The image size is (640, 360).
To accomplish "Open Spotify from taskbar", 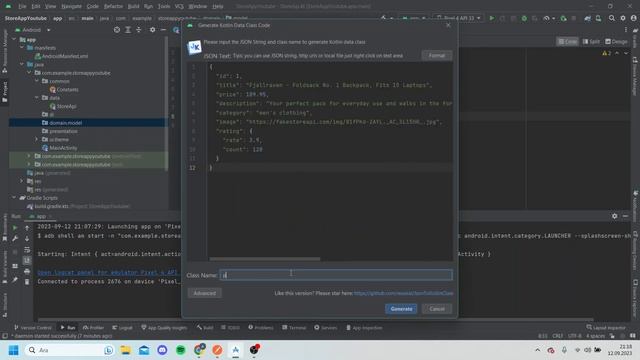I will tap(180, 350).
